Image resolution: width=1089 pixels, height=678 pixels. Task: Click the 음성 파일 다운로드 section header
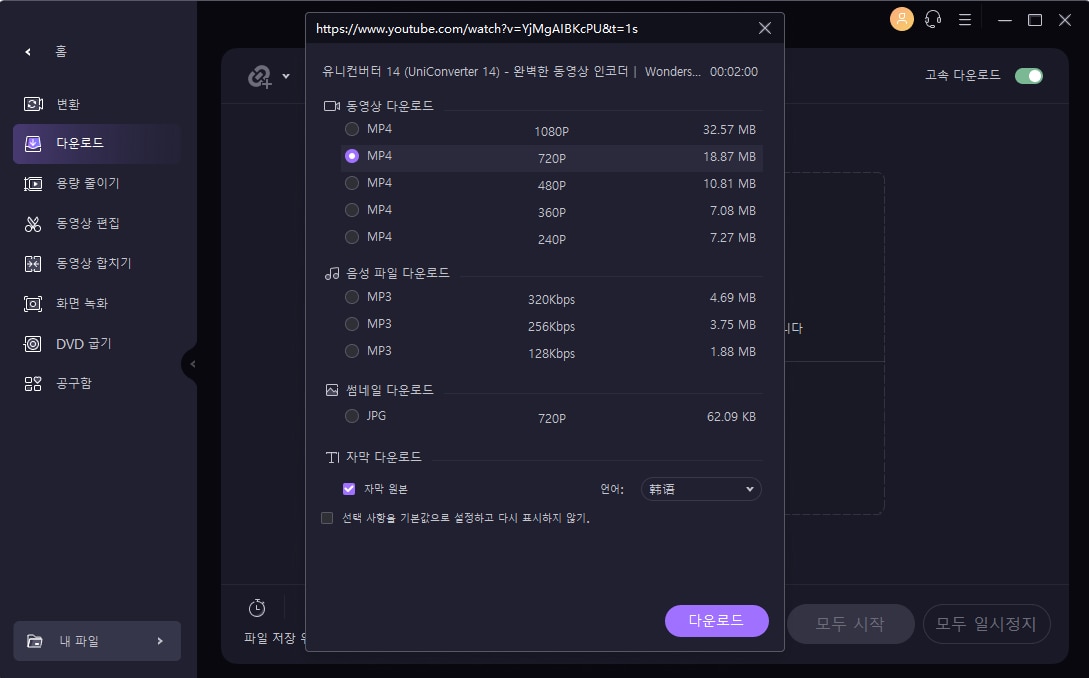click(398, 273)
